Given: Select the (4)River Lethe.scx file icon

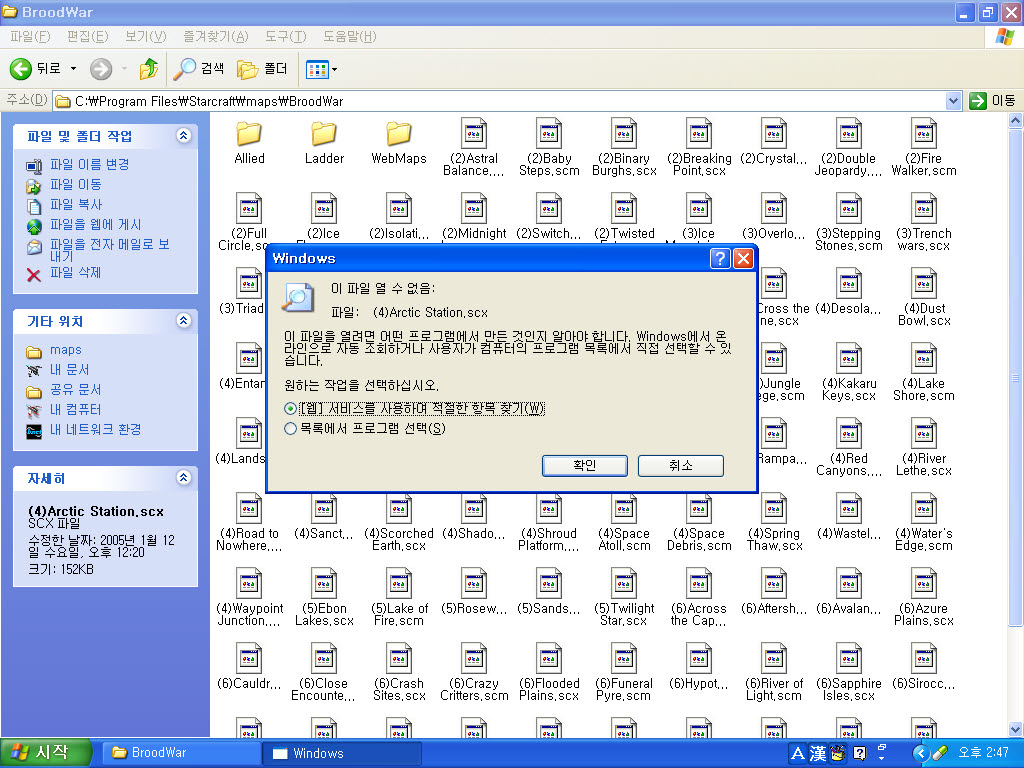Looking at the screenshot, I should click(x=923, y=434).
